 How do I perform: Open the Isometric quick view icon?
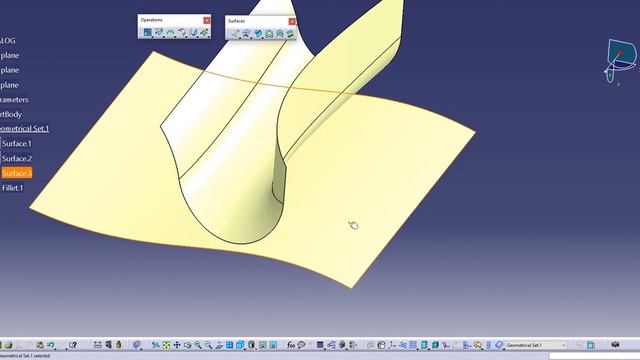(240, 345)
